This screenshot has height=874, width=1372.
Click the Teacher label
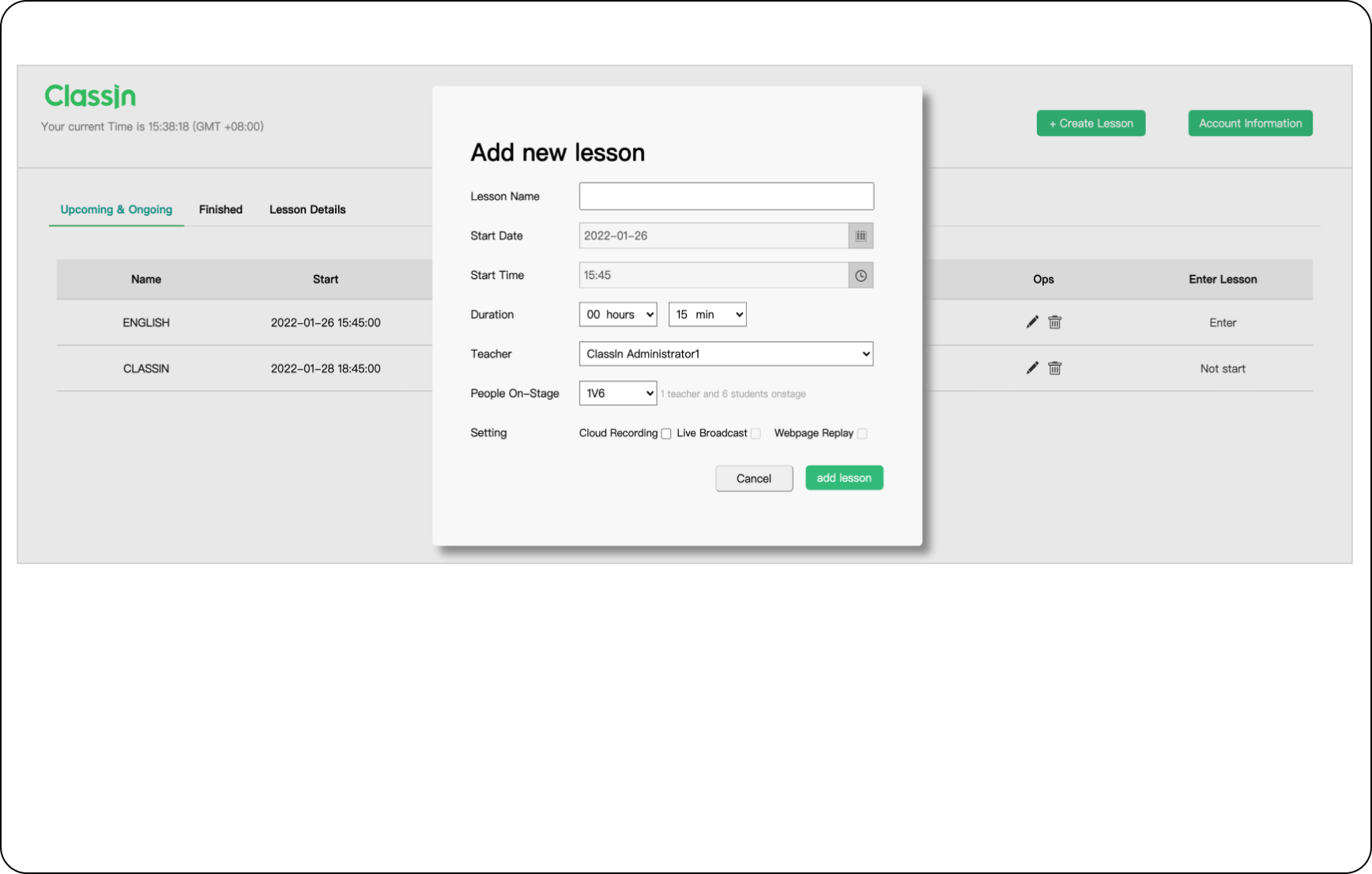(491, 354)
